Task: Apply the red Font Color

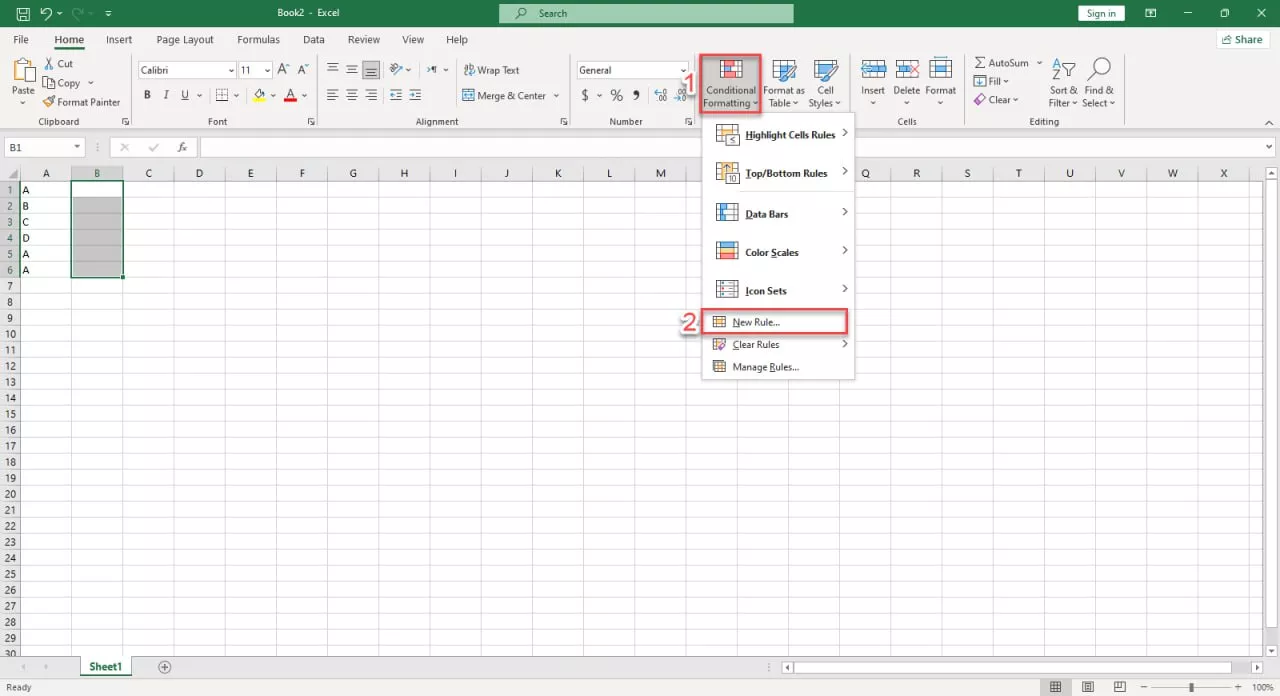Action: point(290,96)
